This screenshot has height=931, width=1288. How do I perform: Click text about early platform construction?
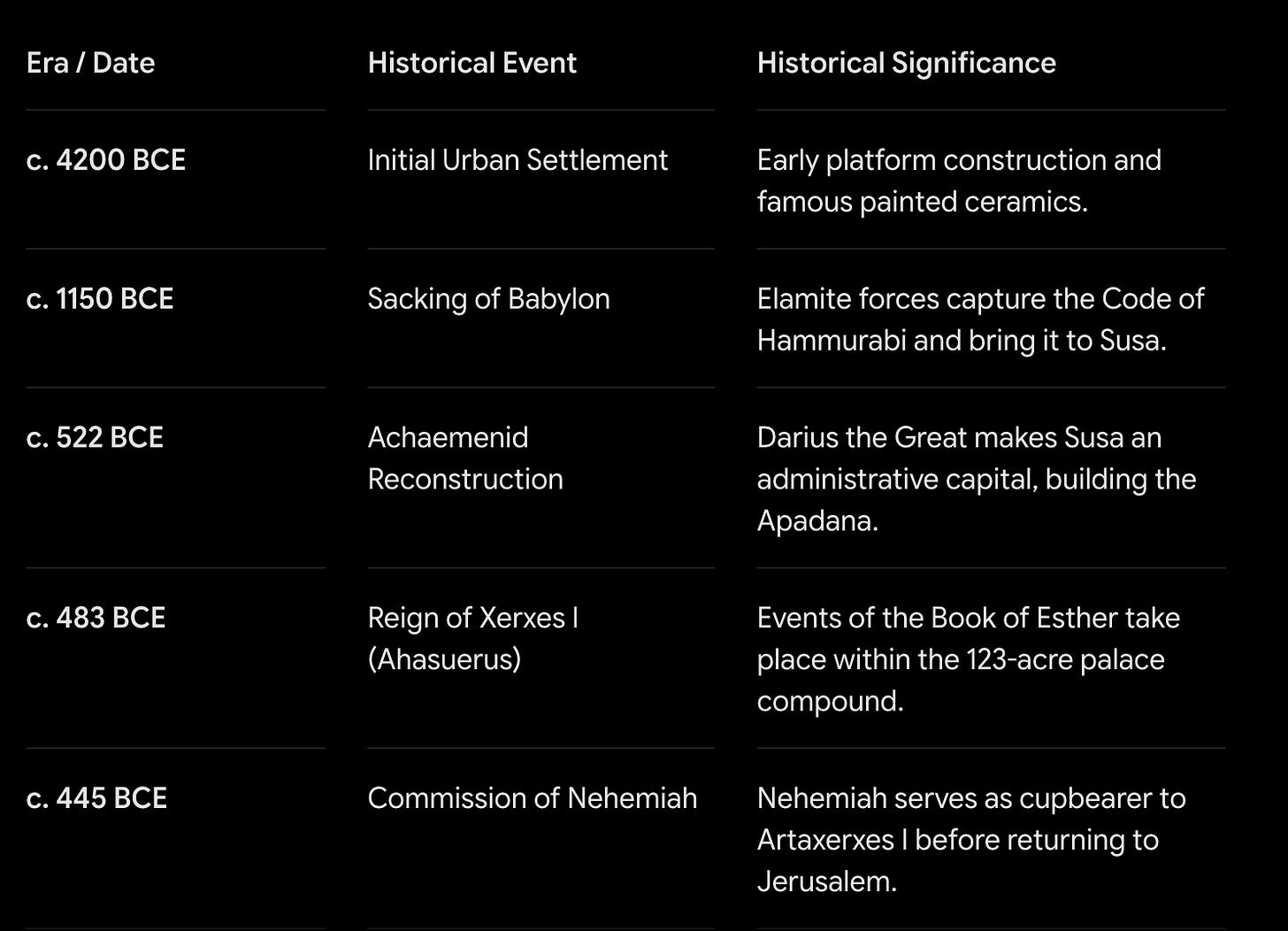[x=959, y=181]
